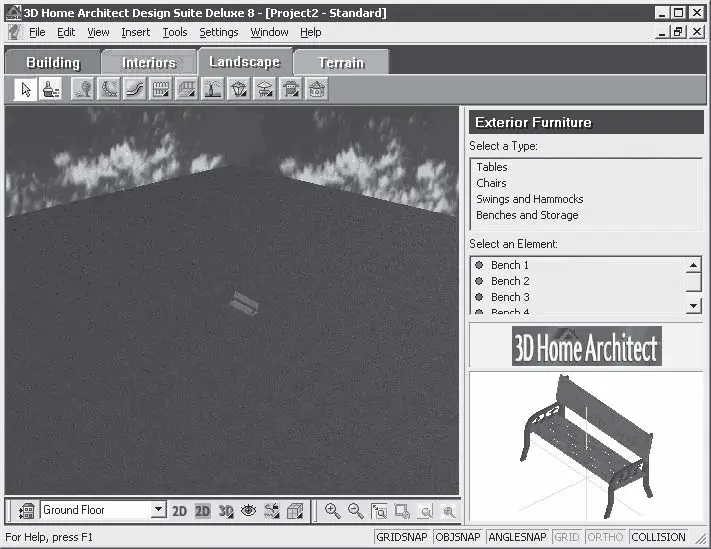
Task: Switch to 3D view mode
Action: point(225,511)
